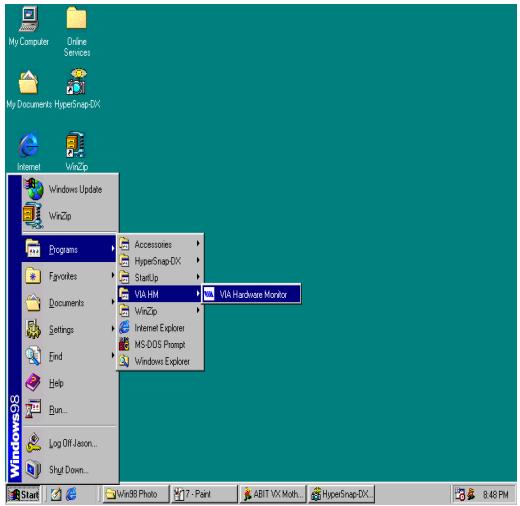Viewport: 520px width, 506px height.
Task: Click the Favorites folder icon
Action: point(33,276)
